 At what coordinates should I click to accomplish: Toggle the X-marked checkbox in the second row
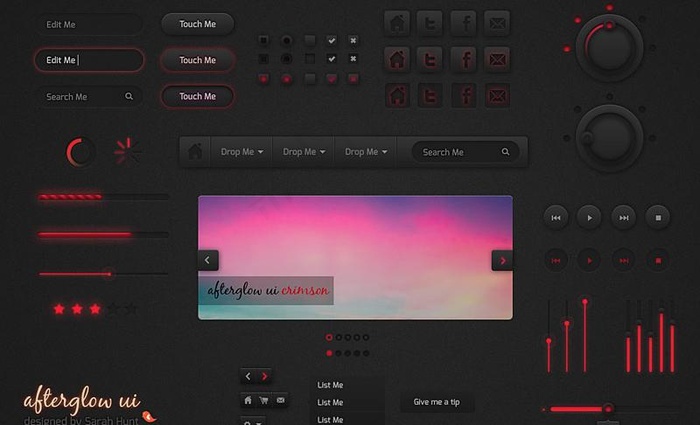(353, 59)
